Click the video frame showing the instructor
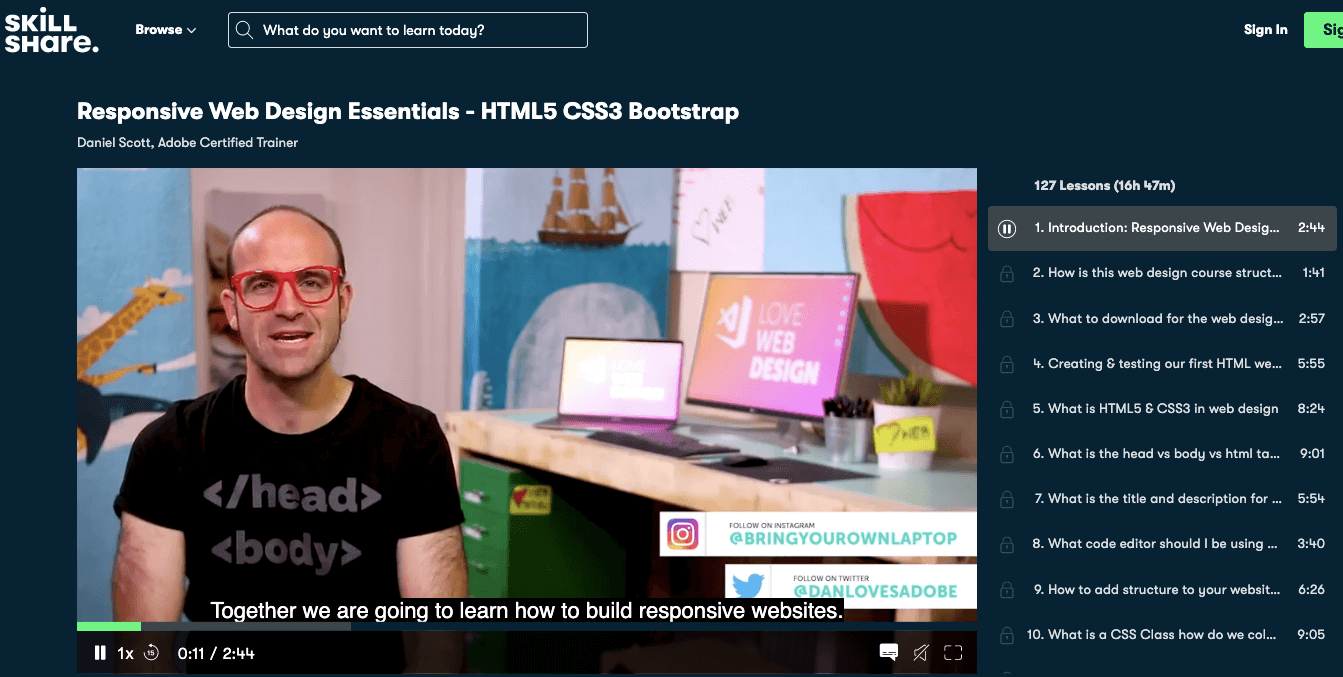Screen dimensions: 1343x677 click(527, 395)
